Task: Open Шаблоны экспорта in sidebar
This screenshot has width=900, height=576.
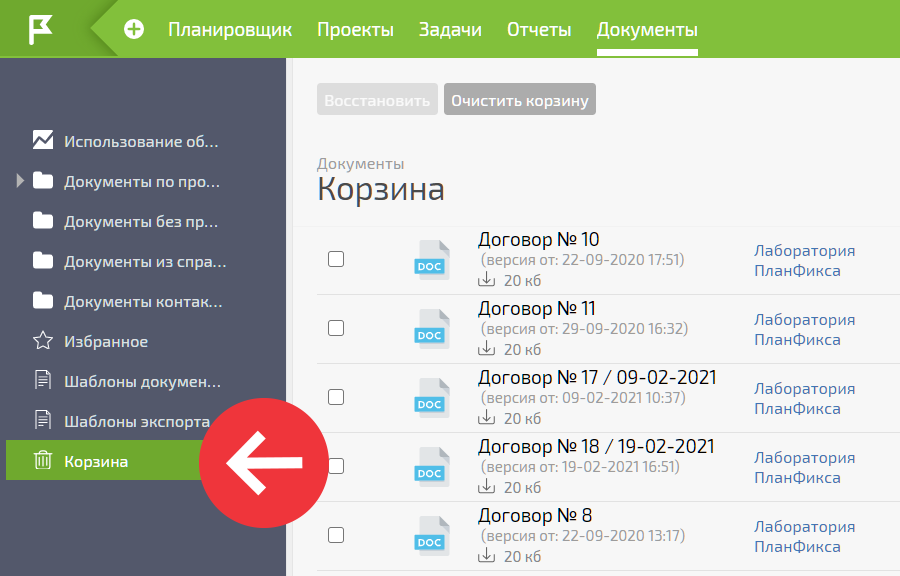Action: point(137,422)
